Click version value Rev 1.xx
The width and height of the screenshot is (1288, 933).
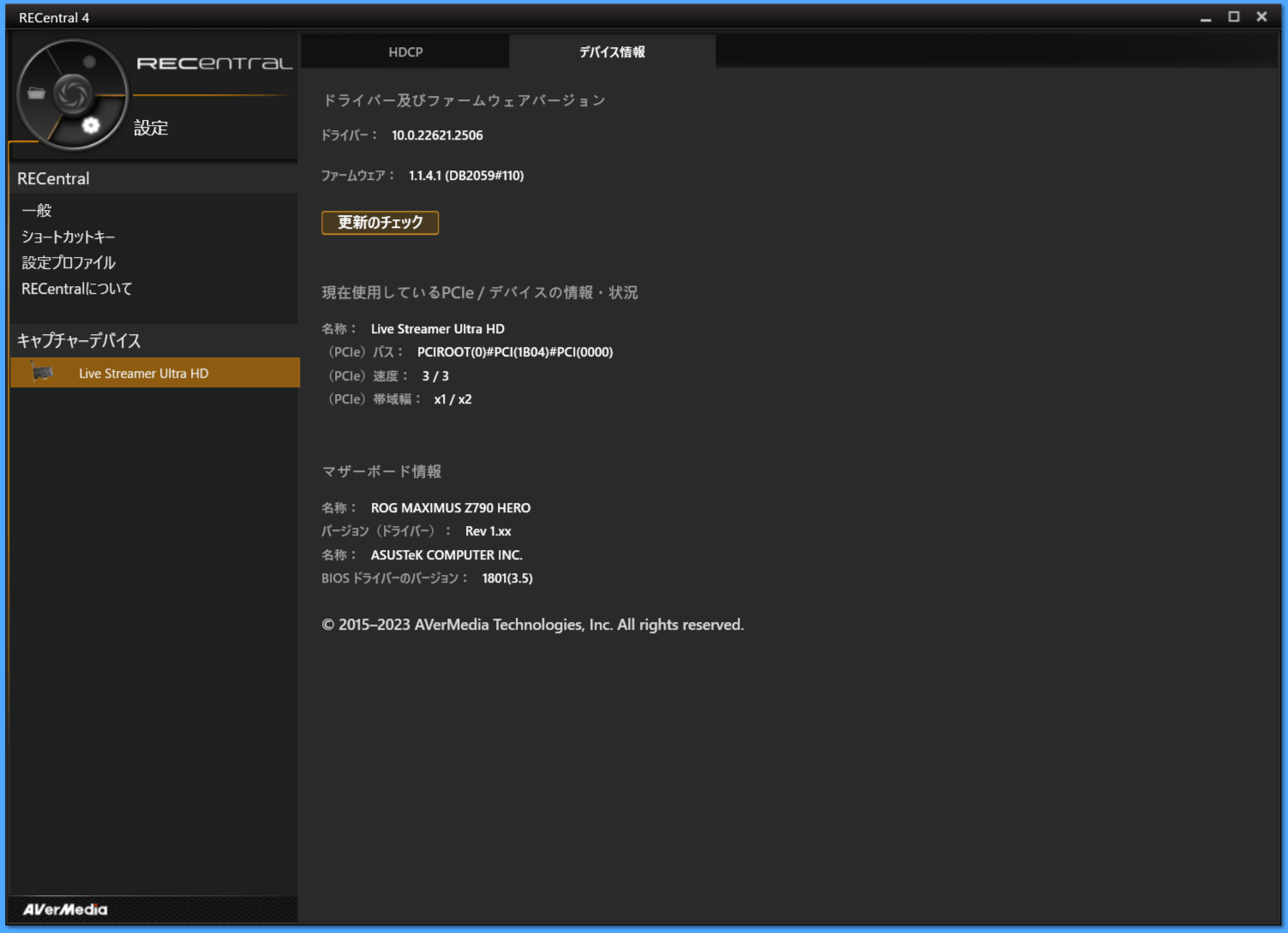(488, 531)
